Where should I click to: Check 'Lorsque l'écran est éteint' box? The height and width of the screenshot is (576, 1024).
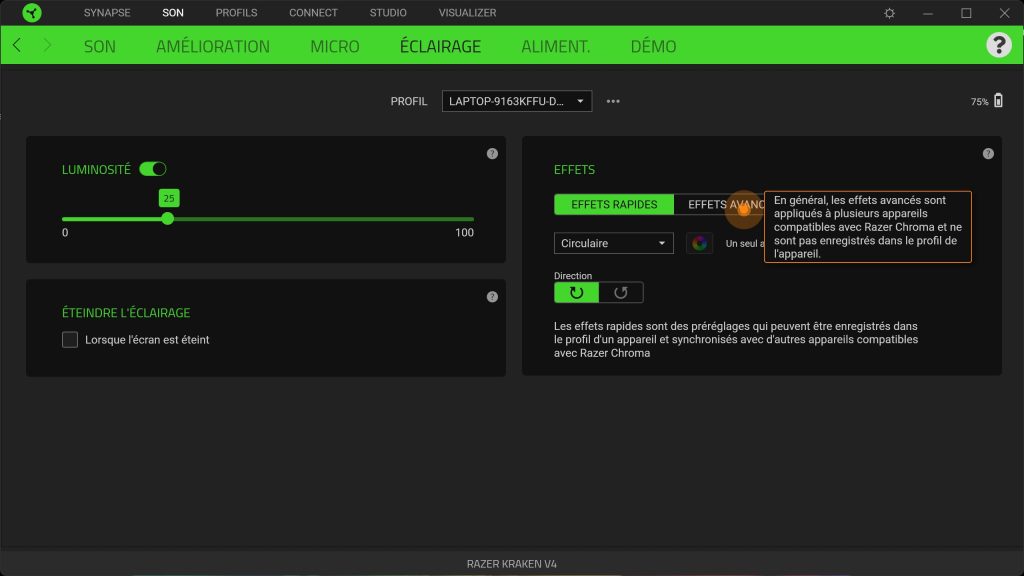pyautogui.click(x=70, y=340)
